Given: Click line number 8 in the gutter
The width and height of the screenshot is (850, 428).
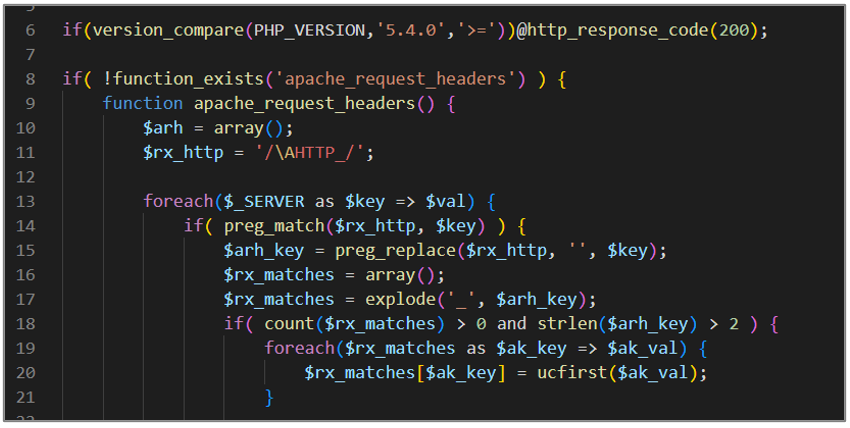Looking at the screenshot, I should (30, 79).
